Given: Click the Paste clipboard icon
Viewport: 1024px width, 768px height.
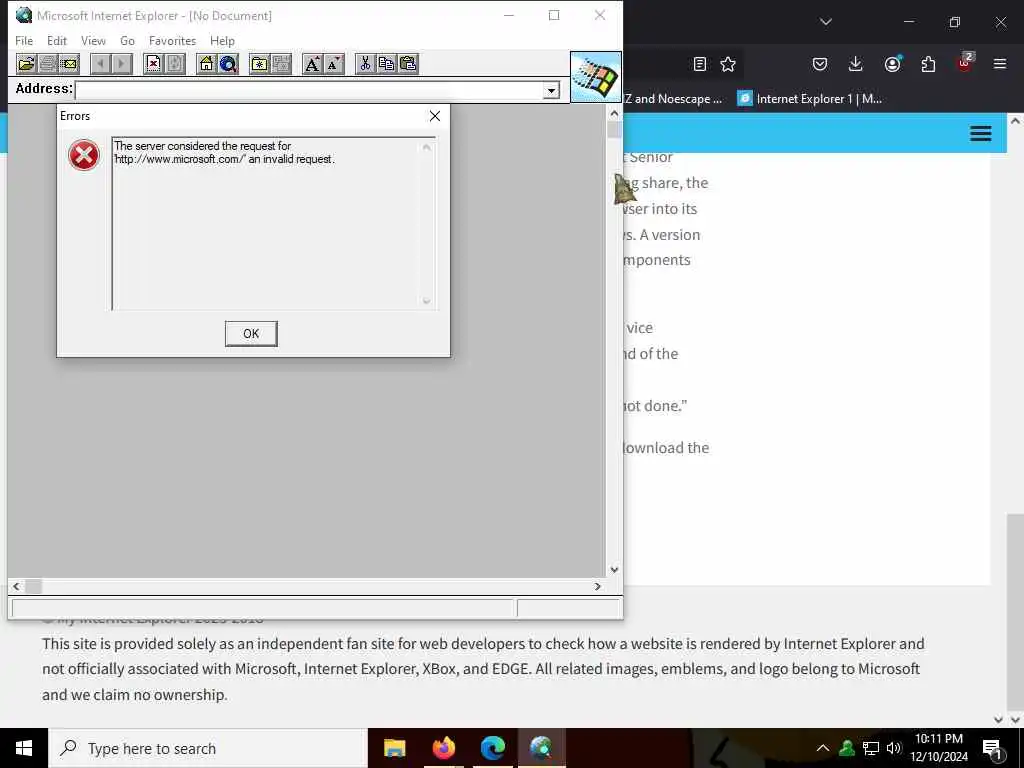Looking at the screenshot, I should click(x=408, y=64).
